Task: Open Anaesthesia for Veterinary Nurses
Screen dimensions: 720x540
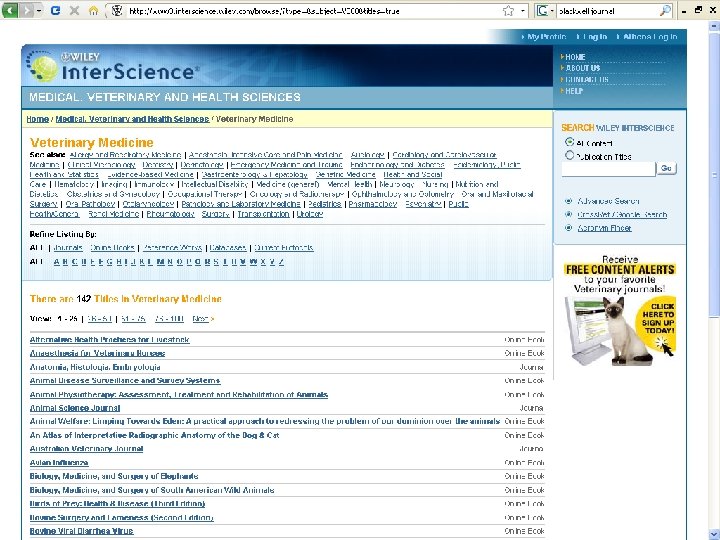Action: (x=97, y=353)
